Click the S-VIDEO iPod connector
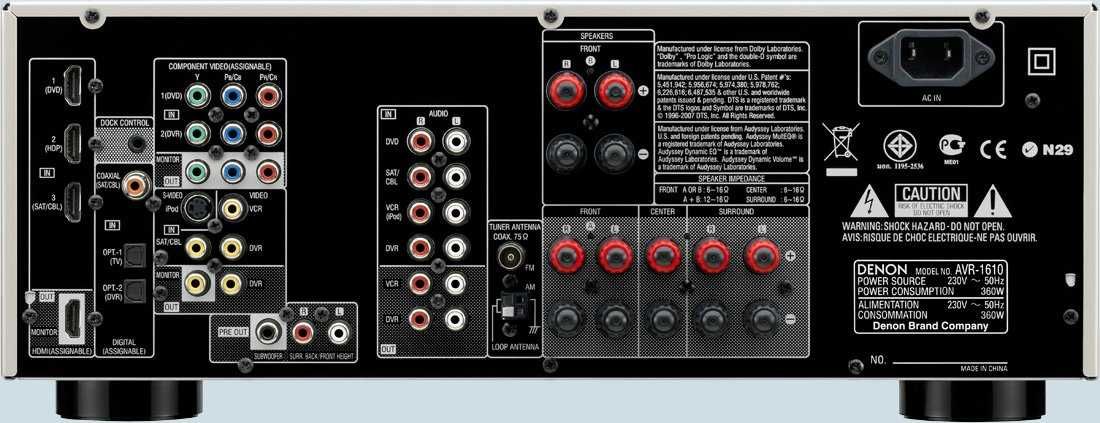 coord(197,208)
